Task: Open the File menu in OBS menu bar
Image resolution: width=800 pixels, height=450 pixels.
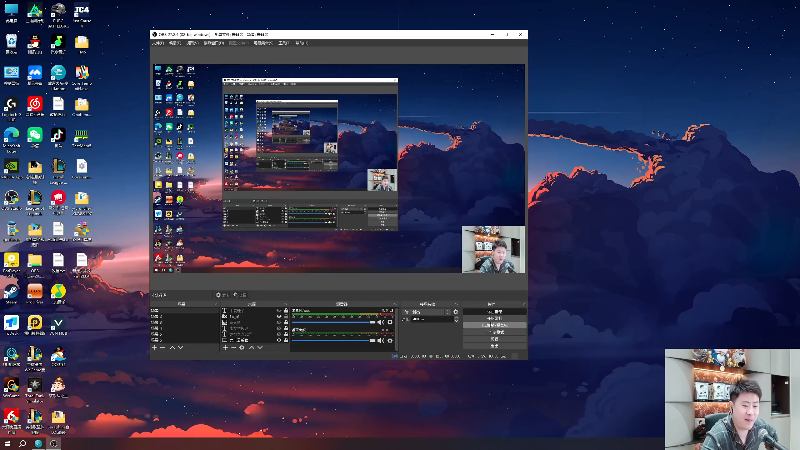Action: (x=157, y=43)
